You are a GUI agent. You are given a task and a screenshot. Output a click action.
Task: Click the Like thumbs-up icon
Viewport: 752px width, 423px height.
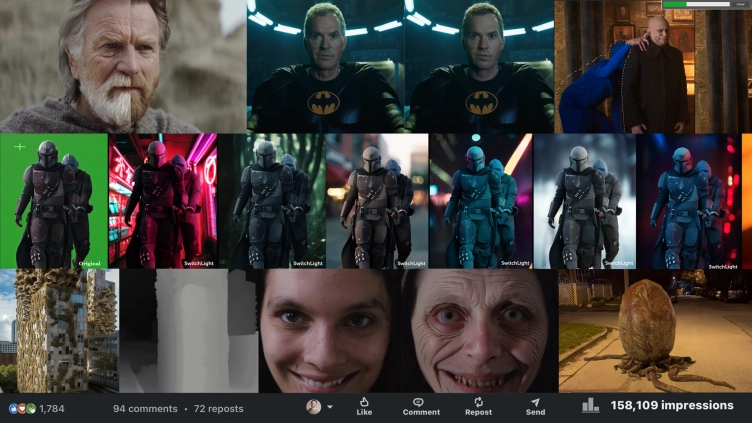(364, 402)
